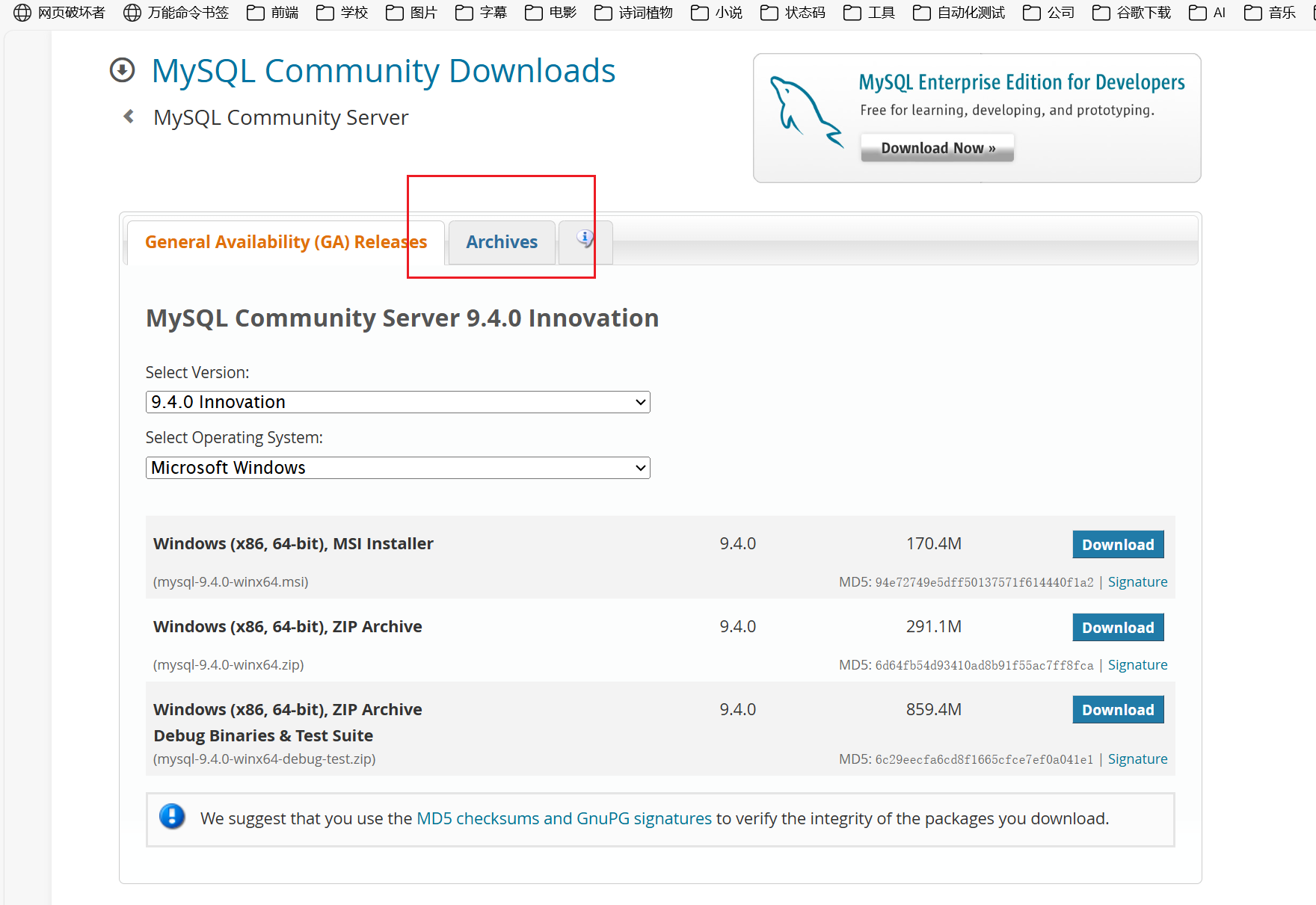Open the 公司 bookmark folder
Image resolution: width=1316 pixels, height=905 pixels.
pyautogui.click(x=1049, y=13)
